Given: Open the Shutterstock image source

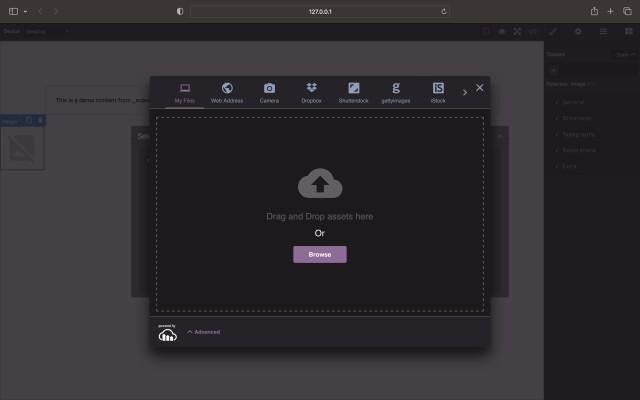Looking at the screenshot, I should point(354,93).
